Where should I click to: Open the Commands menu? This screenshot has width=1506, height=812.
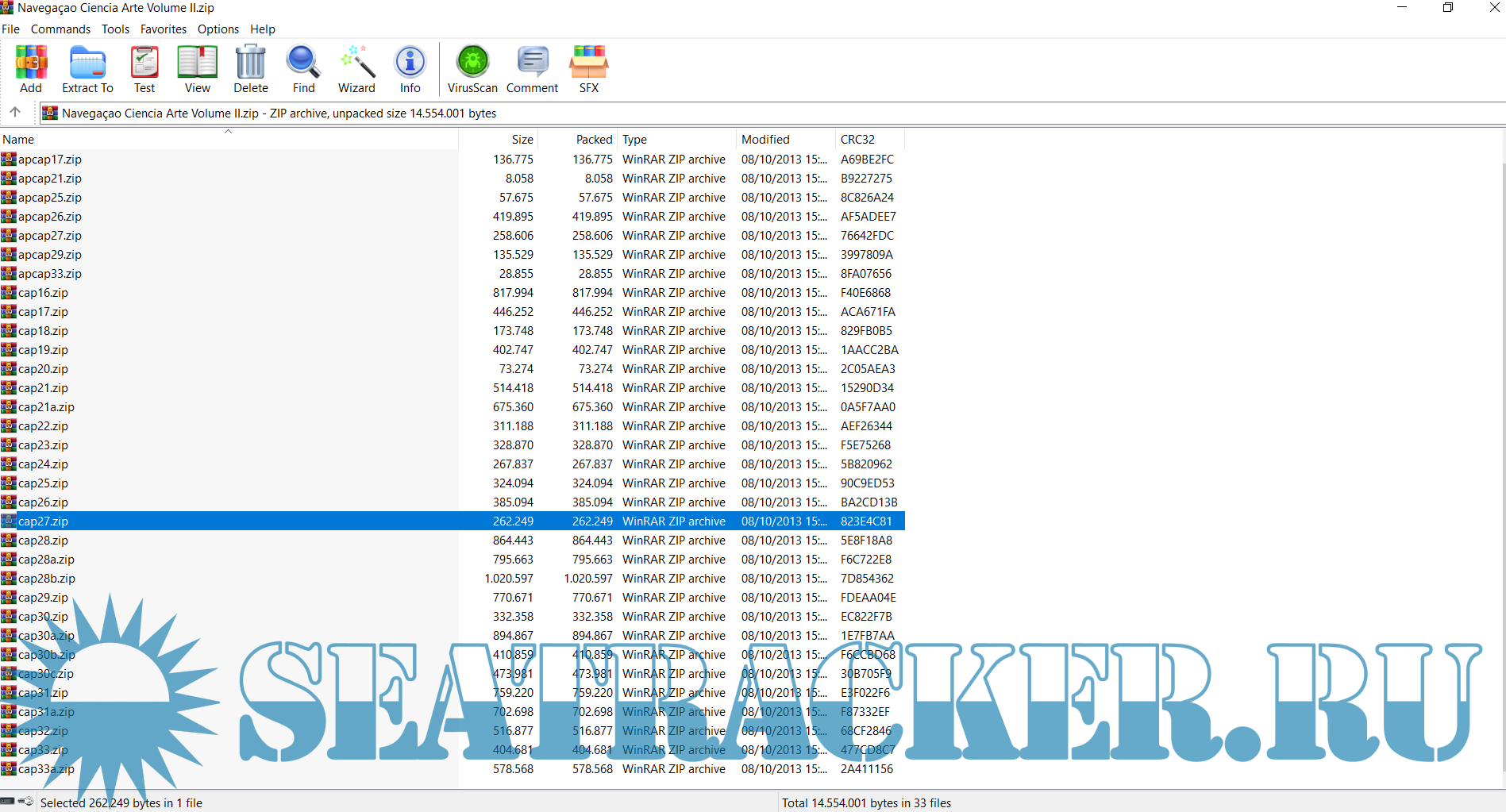point(60,29)
